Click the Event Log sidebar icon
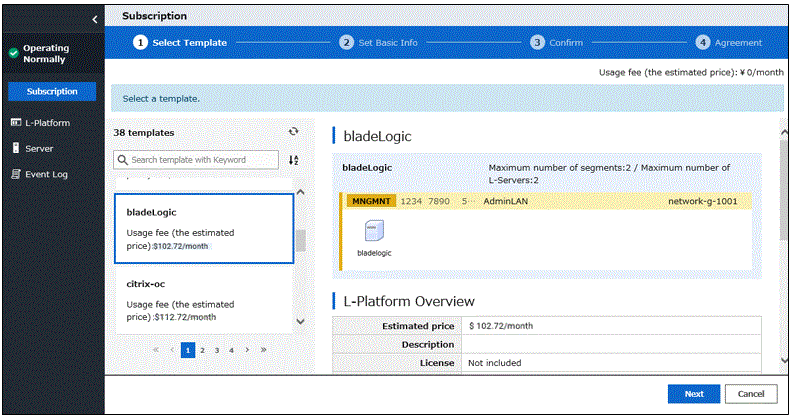 click(16, 174)
